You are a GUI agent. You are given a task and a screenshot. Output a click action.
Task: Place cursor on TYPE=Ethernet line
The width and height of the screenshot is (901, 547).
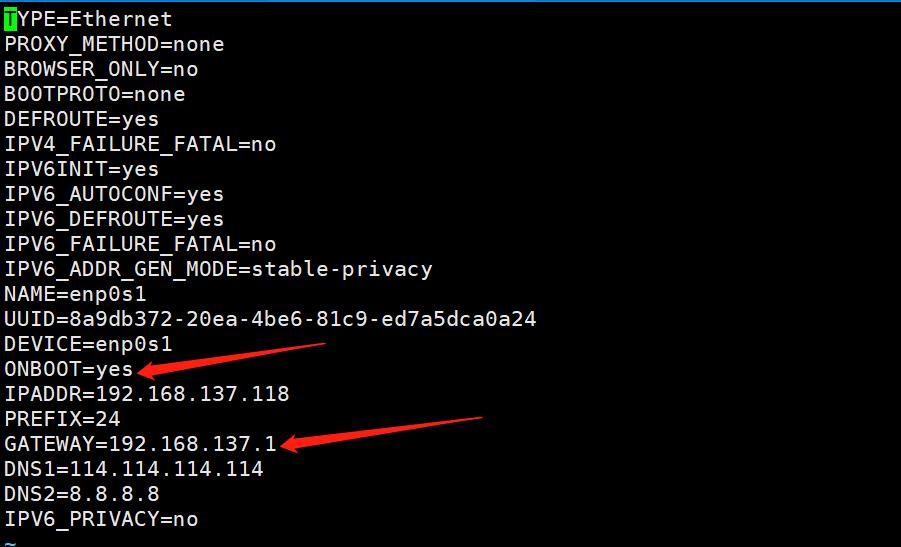click(88, 20)
